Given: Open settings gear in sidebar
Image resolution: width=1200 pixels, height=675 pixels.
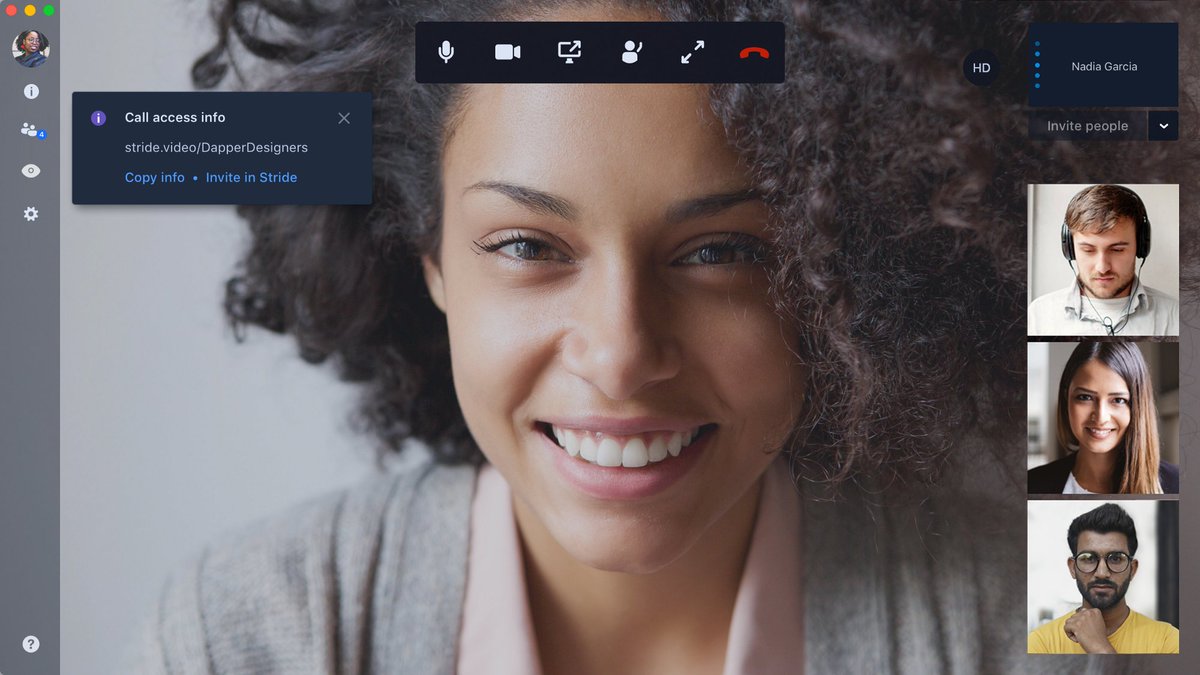Looking at the screenshot, I should coord(31,214).
